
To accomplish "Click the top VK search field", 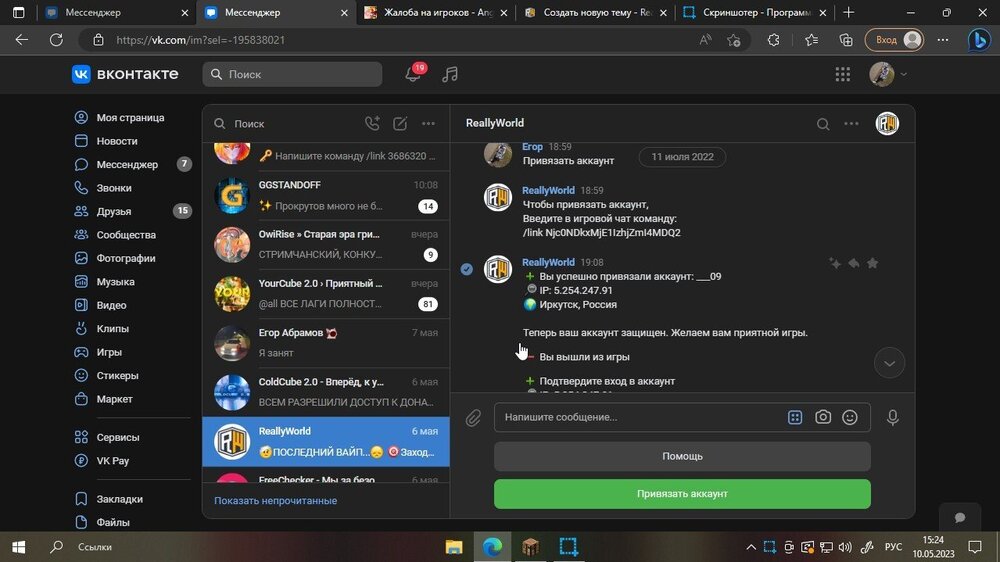I will click(x=292, y=74).
